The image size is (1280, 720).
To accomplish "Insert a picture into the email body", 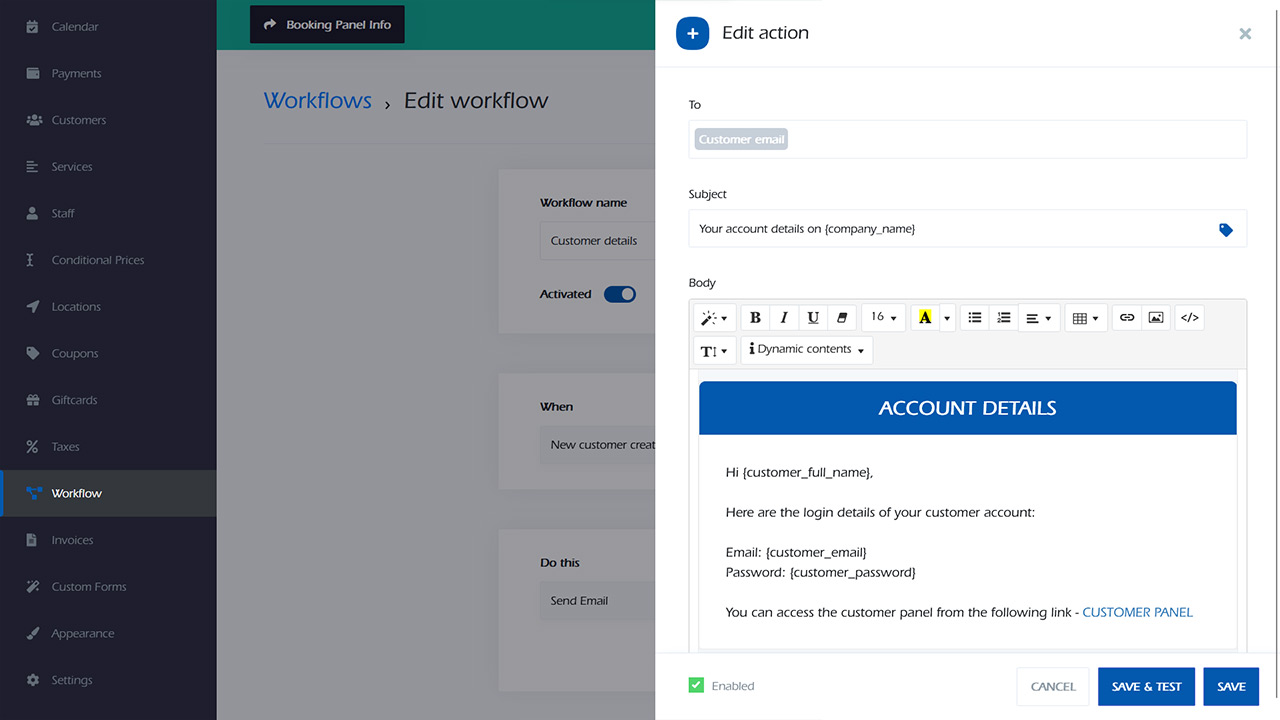I will (x=1156, y=318).
